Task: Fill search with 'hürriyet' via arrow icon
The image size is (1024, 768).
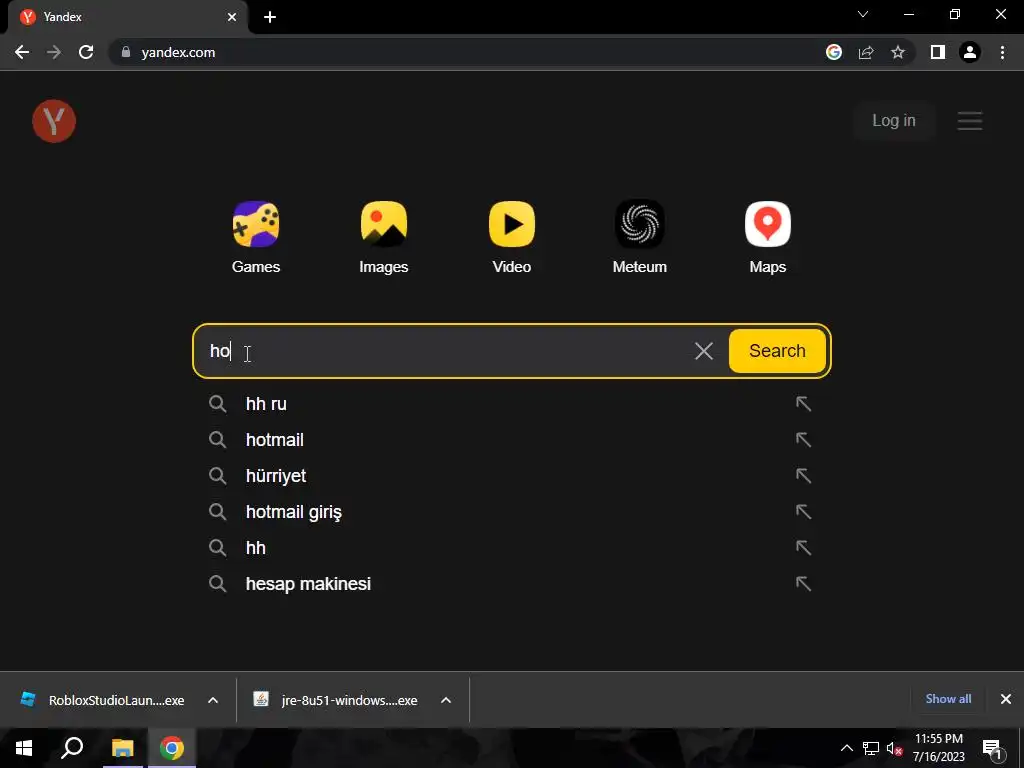Action: tap(803, 475)
